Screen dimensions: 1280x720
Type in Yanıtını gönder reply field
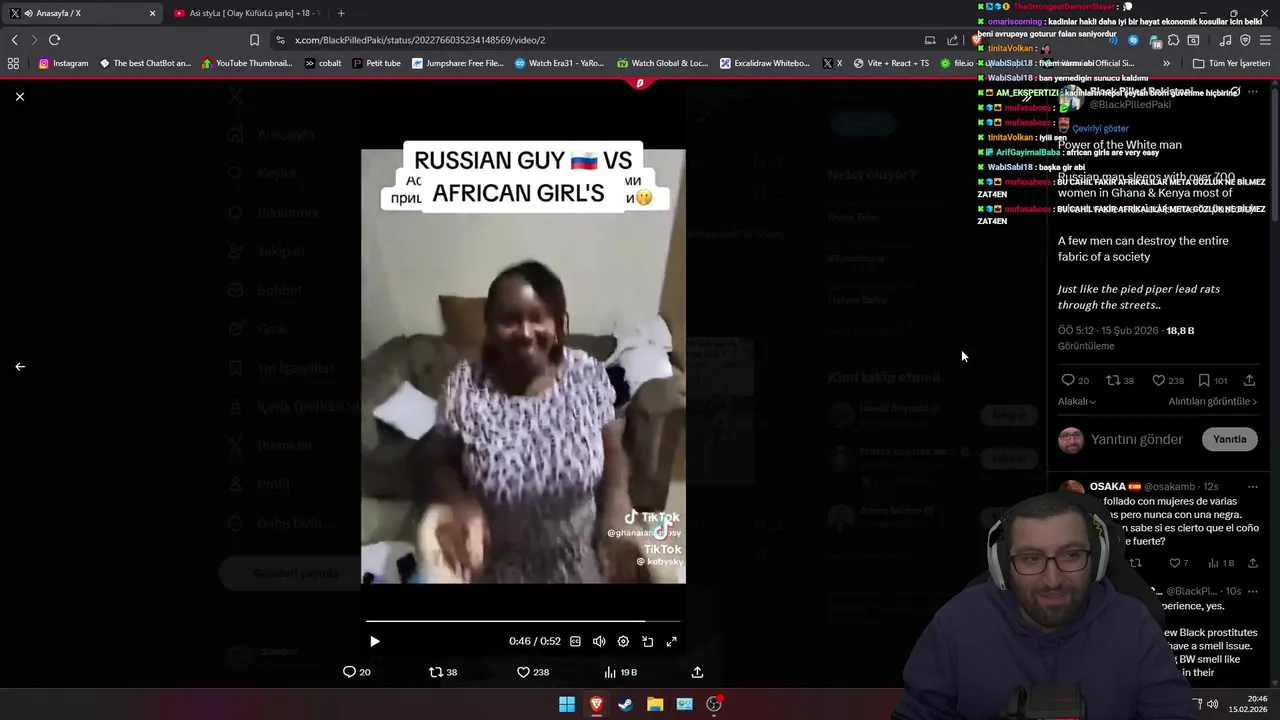pos(1137,439)
